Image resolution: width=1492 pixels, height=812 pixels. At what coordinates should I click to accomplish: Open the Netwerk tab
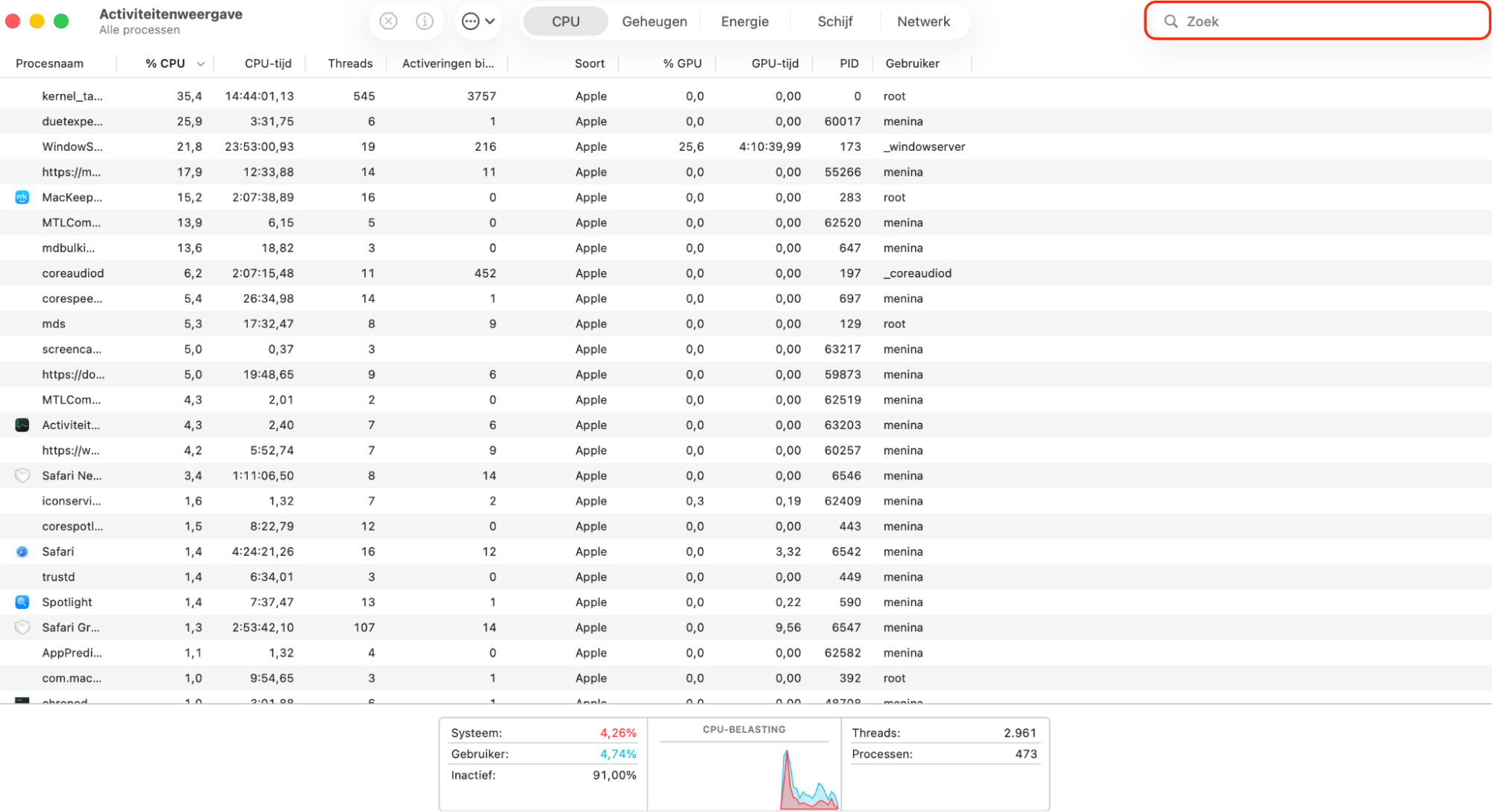point(923,21)
